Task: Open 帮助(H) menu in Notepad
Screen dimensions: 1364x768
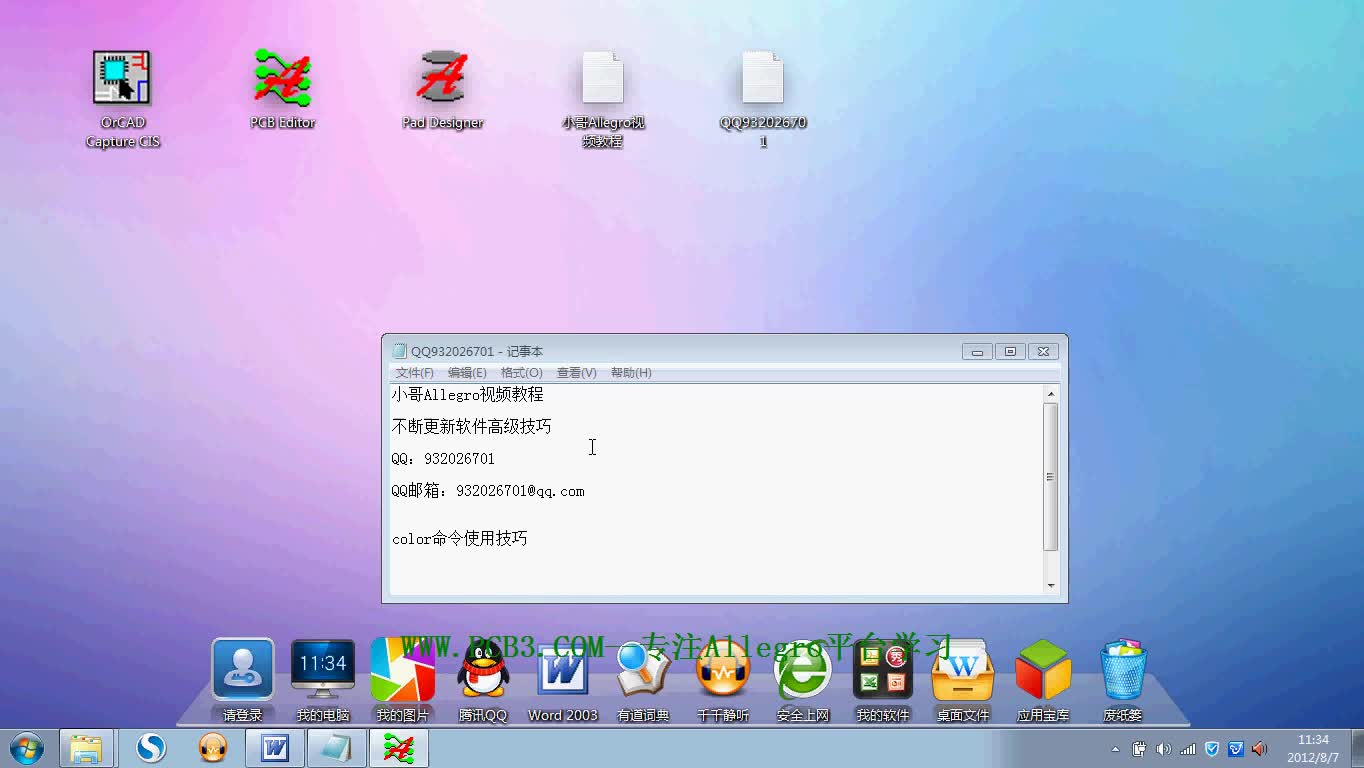Action: pos(631,373)
